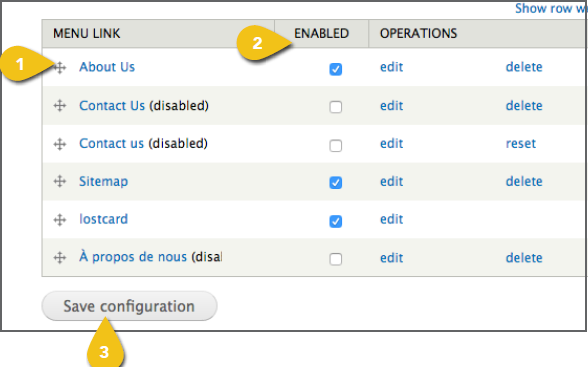
Task: Edit the Contact Us (disabled) link
Action: point(392,106)
